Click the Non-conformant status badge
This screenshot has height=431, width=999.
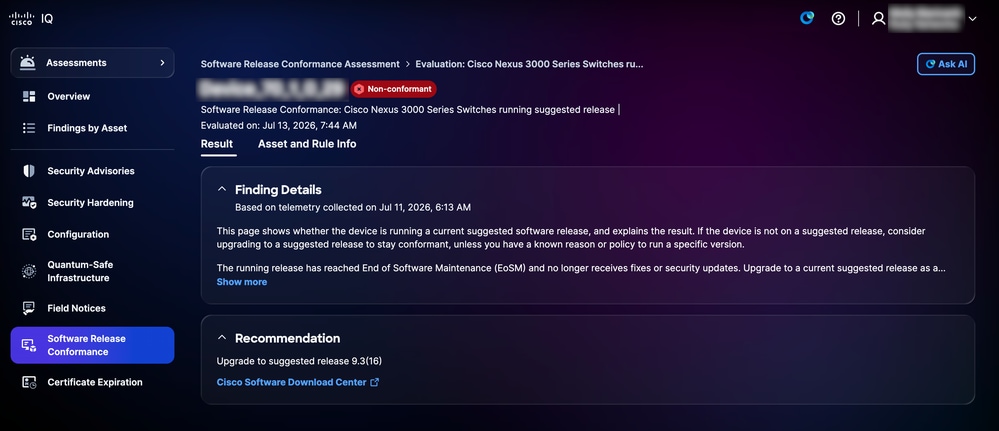pyautogui.click(x=393, y=89)
